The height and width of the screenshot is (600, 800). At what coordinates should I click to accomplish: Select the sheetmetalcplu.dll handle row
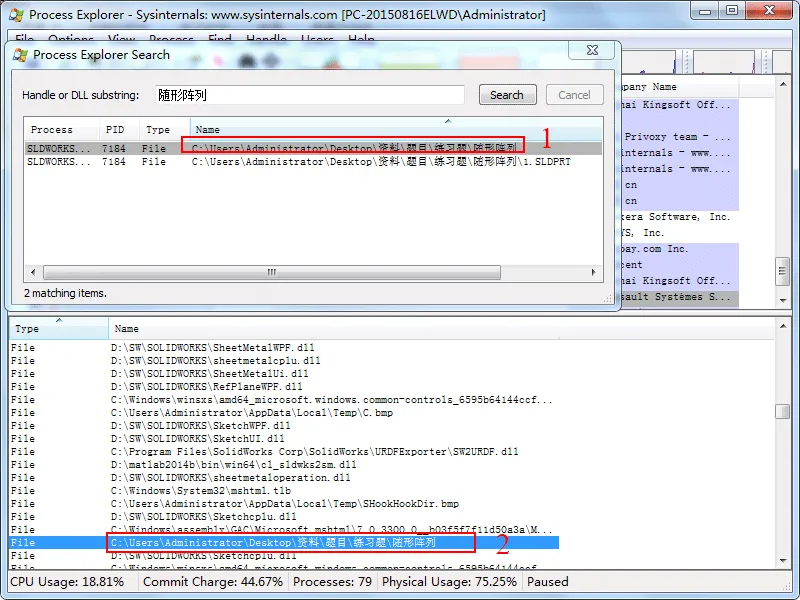tap(284, 361)
